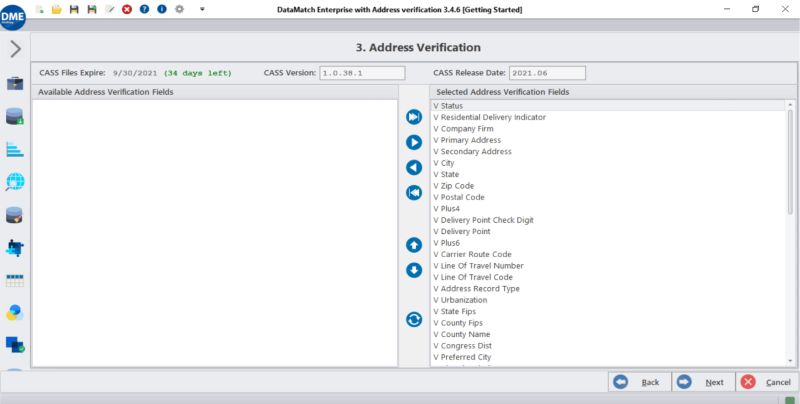Select 'V Delivery Point Check Digit' field
Viewport: 800px width, 404px height.
[608, 220]
